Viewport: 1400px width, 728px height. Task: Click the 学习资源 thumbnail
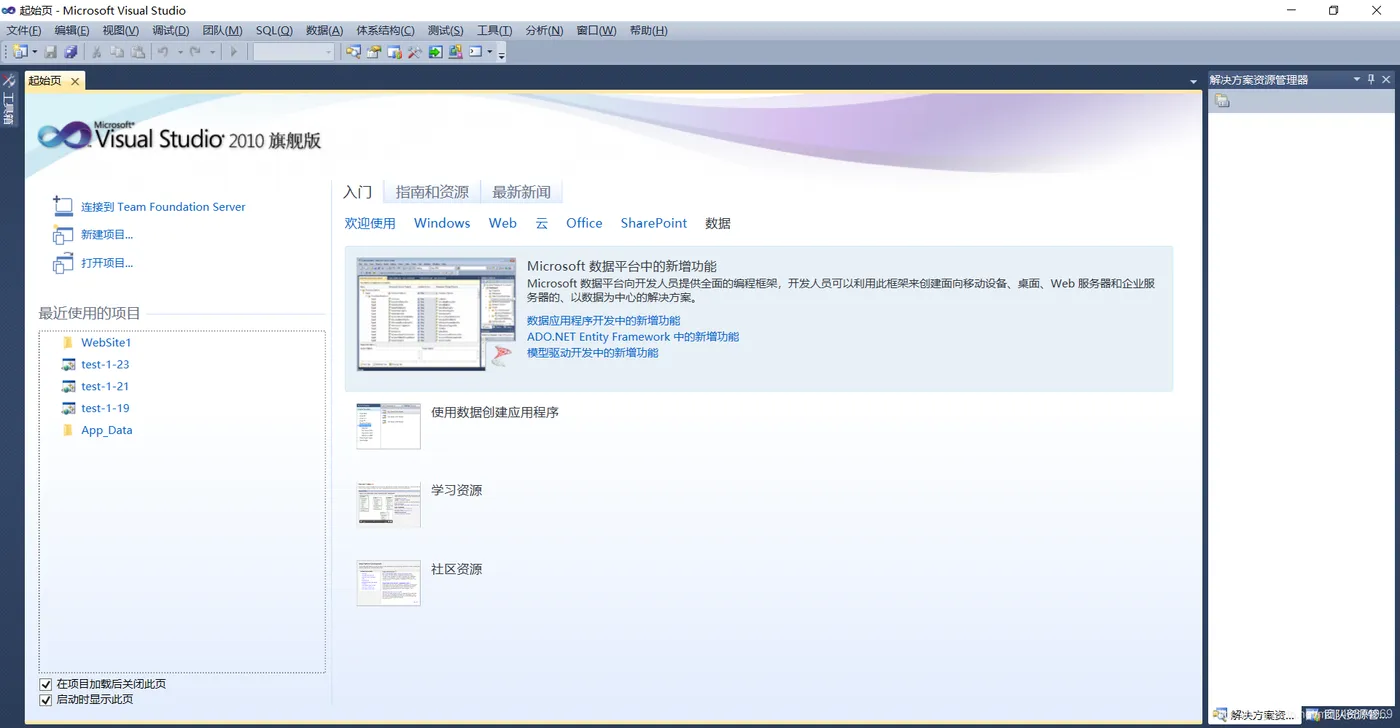point(388,505)
